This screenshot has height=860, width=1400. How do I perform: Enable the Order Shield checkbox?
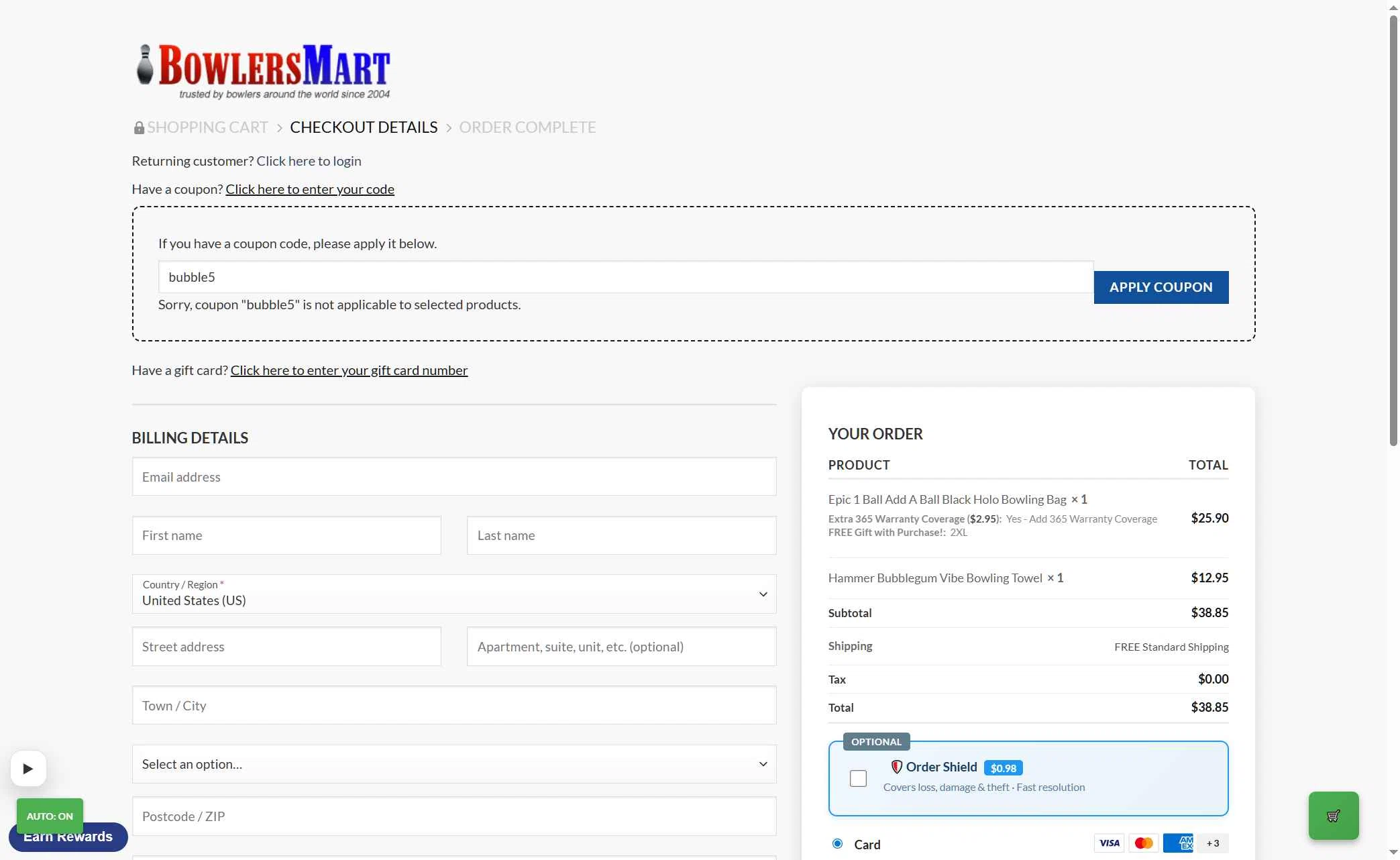coord(858,778)
